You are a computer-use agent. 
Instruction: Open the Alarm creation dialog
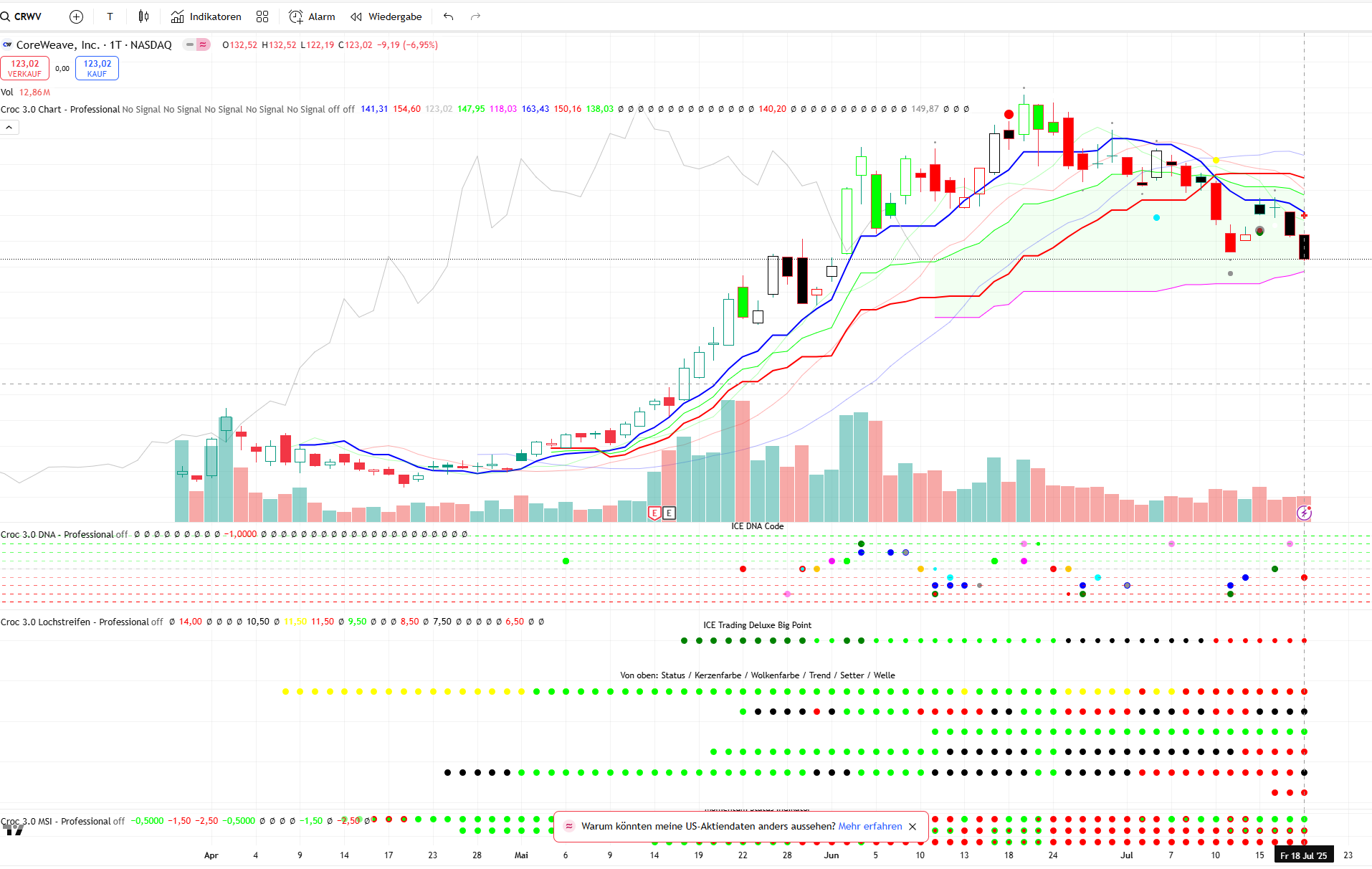(x=312, y=16)
